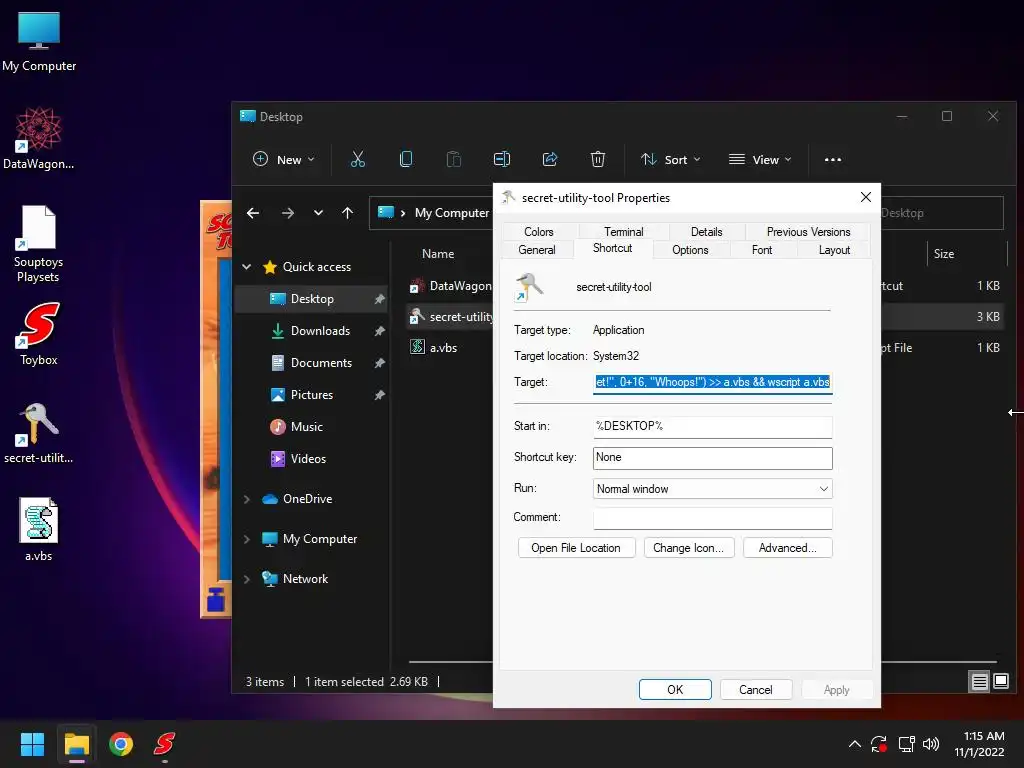Click the Delete trash icon in Explorer toolbar
This screenshot has height=768, width=1024.
[598, 159]
